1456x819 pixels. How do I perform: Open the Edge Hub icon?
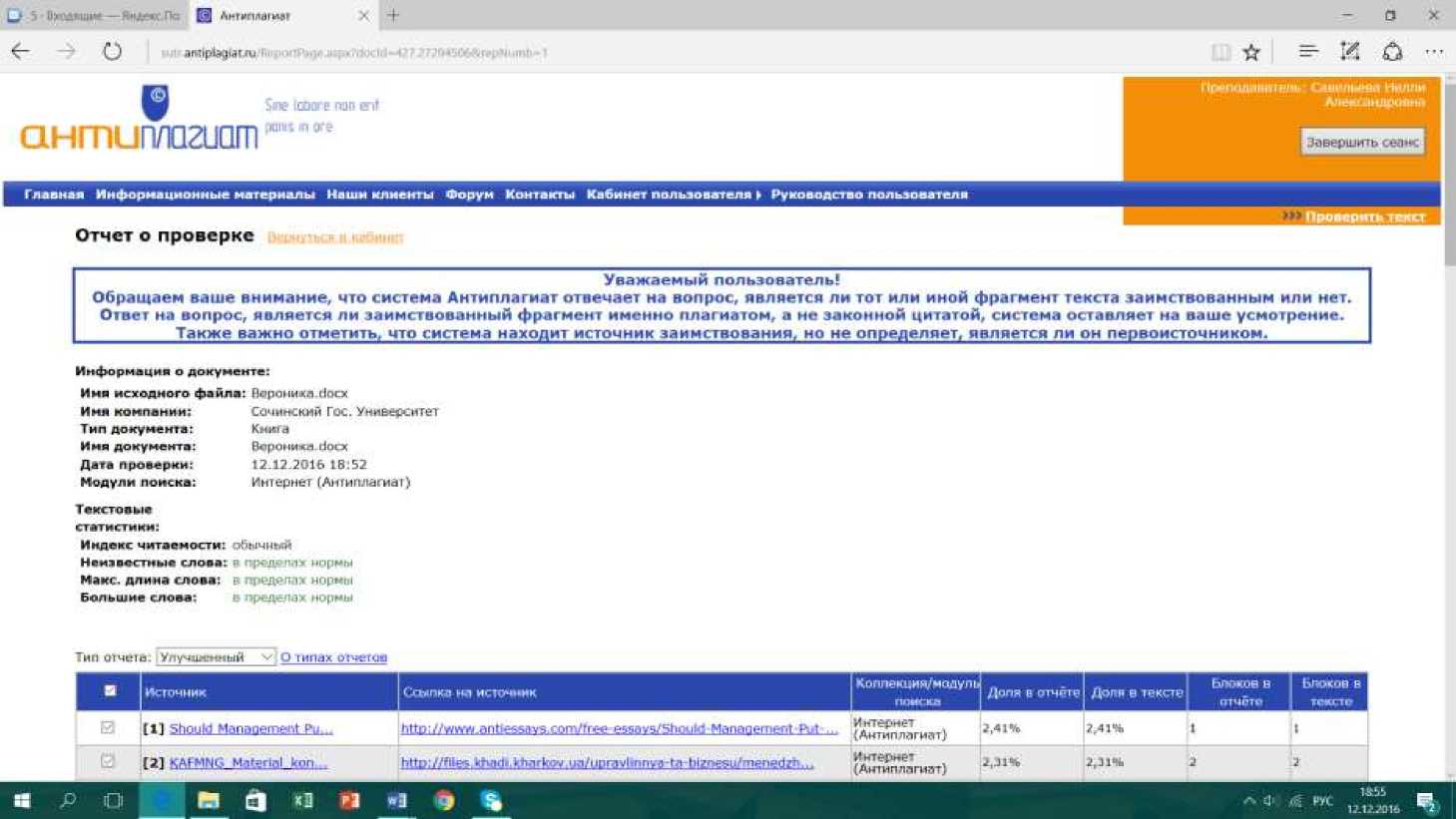pos(1308,52)
